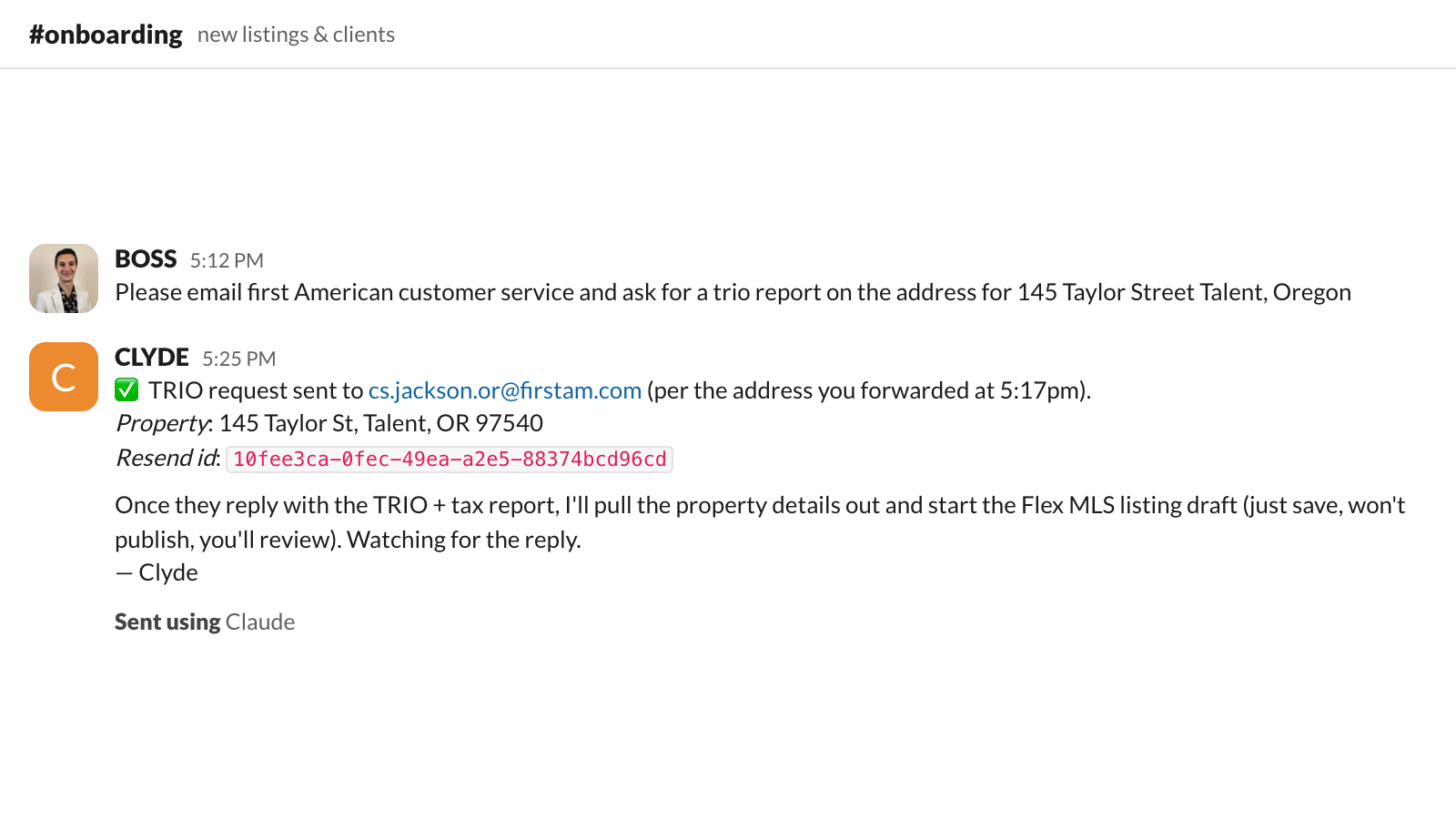Click the italic 'Resend id' label
Screen dimensions: 1456x819
[x=167, y=458]
